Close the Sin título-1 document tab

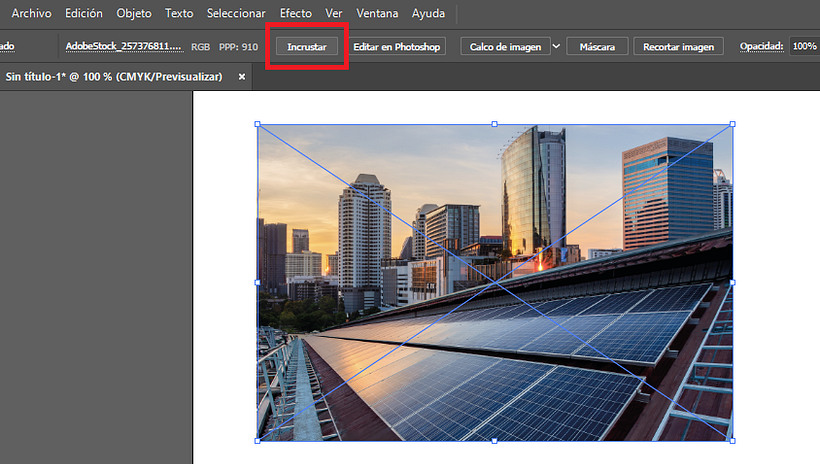[x=241, y=76]
